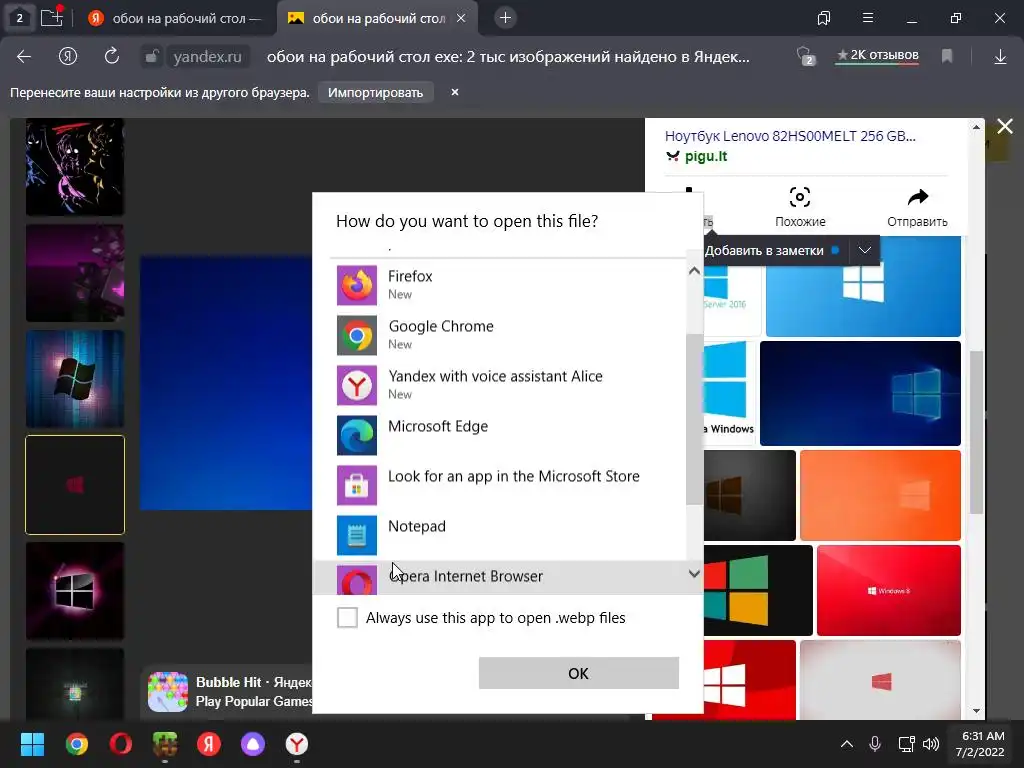Open Minecraft icon on taskbar
Viewport: 1024px width, 768px height.
[x=165, y=744]
